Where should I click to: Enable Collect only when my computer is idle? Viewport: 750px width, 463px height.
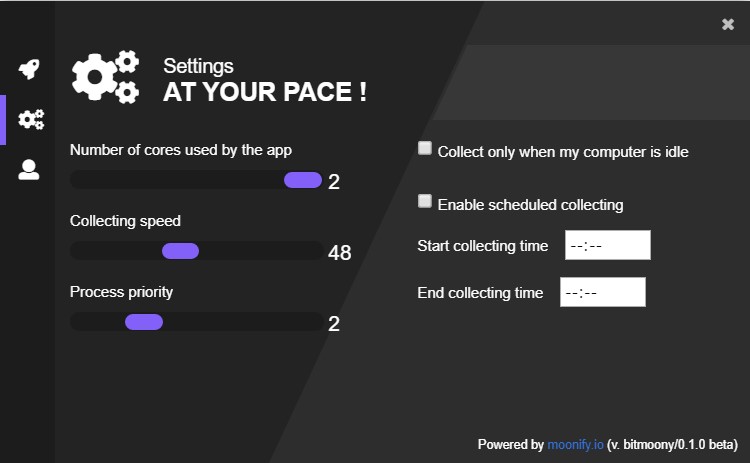coord(425,148)
